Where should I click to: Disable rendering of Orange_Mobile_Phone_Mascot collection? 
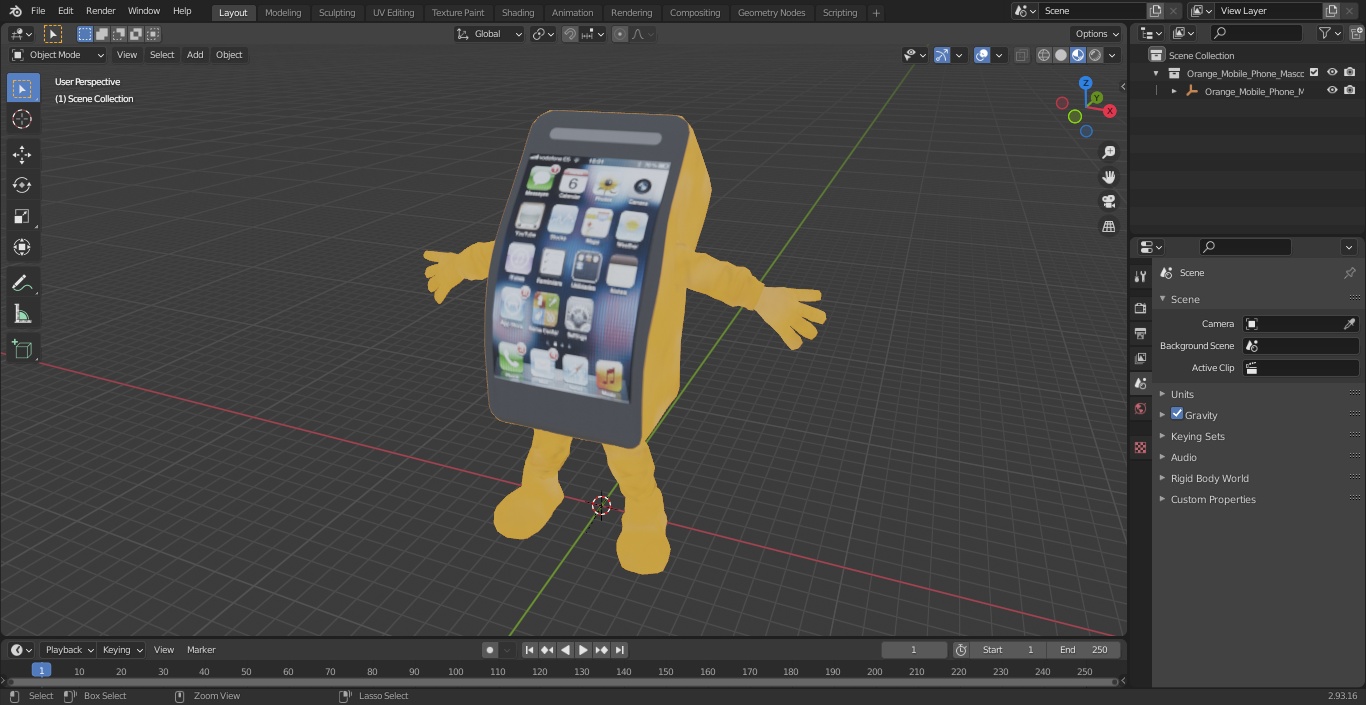[x=1350, y=72]
